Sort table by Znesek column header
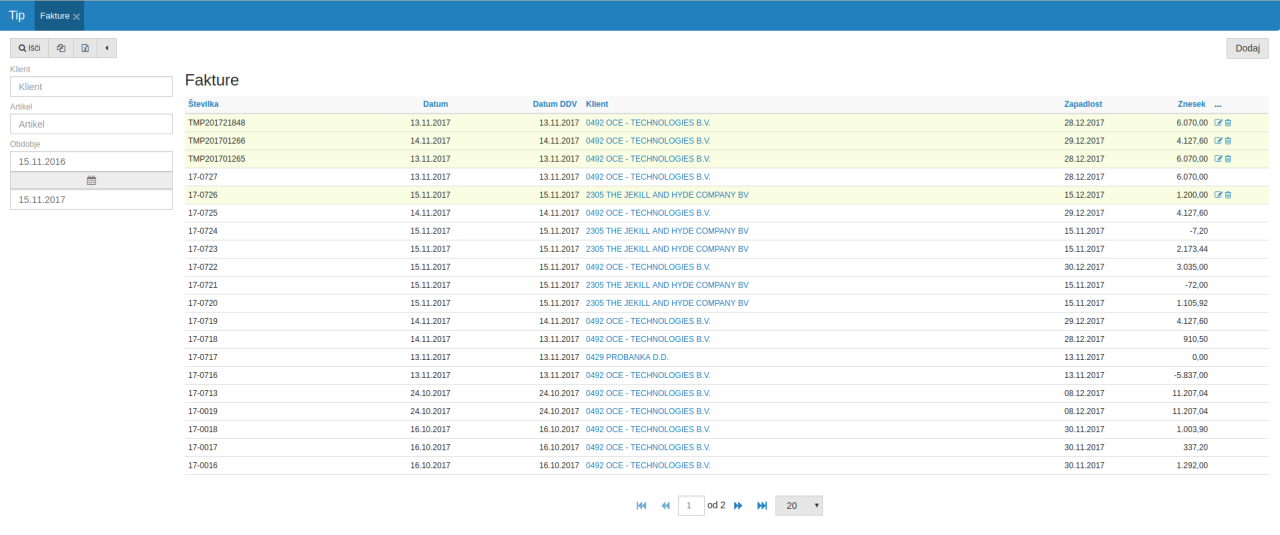 point(1191,104)
